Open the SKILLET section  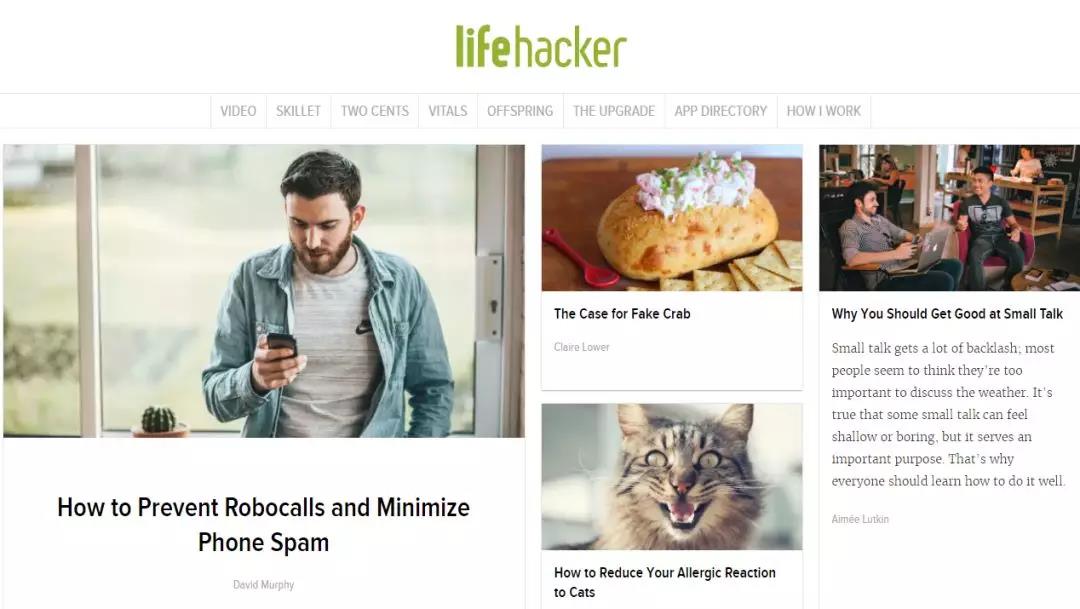pyautogui.click(x=298, y=111)
